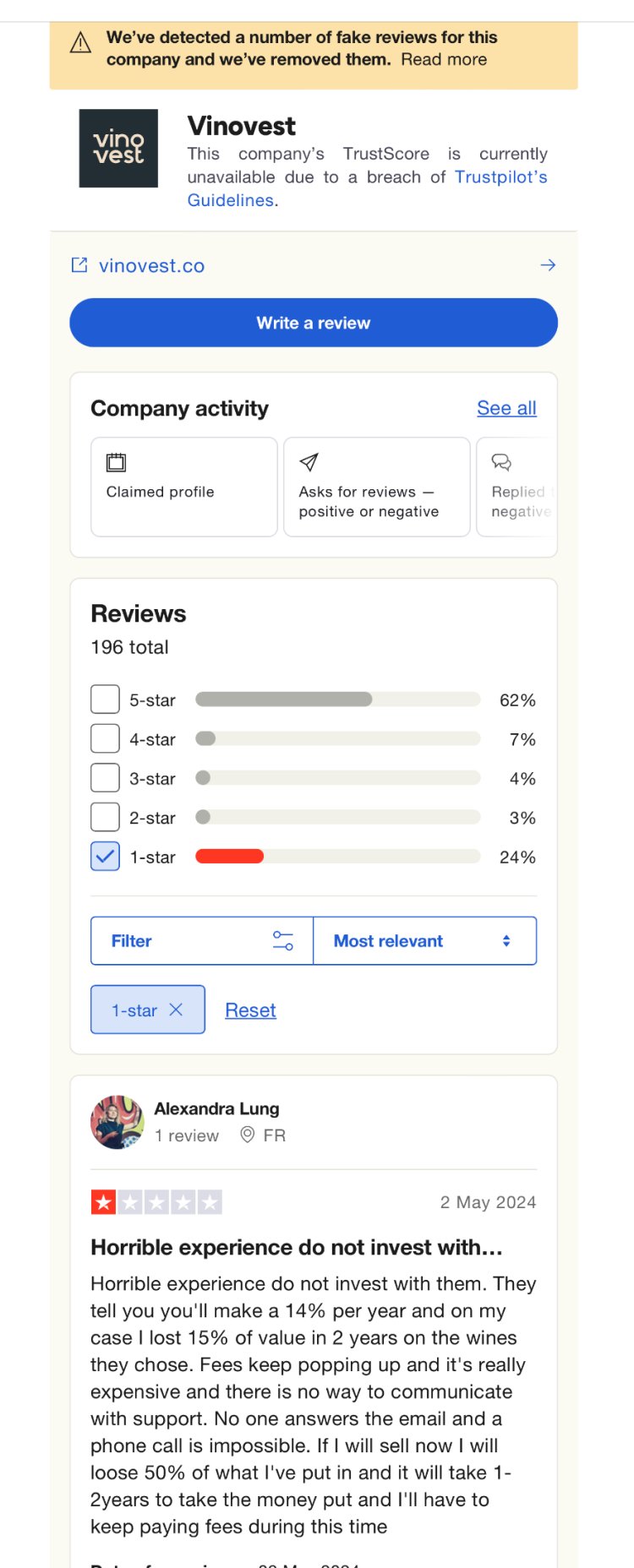Image resolution: width=634 pixels, height=1568 pixels.
Task: Click the warning triangle icon in banner
Action: (x=80, y=42)
